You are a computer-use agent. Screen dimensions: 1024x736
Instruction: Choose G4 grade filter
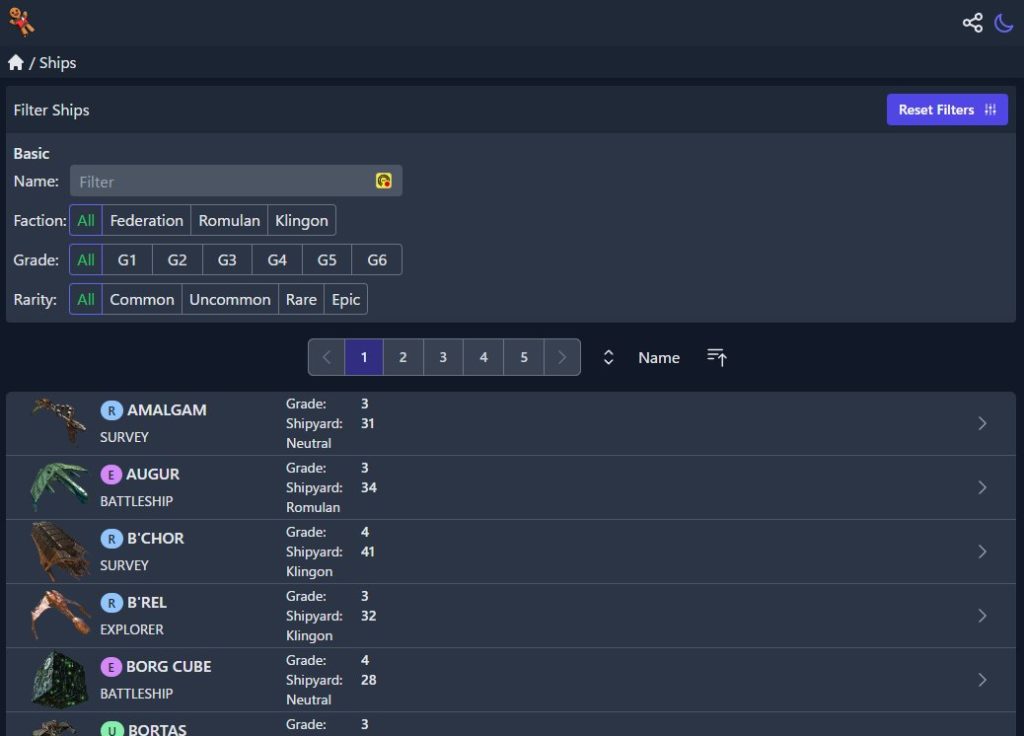(277, 260)
